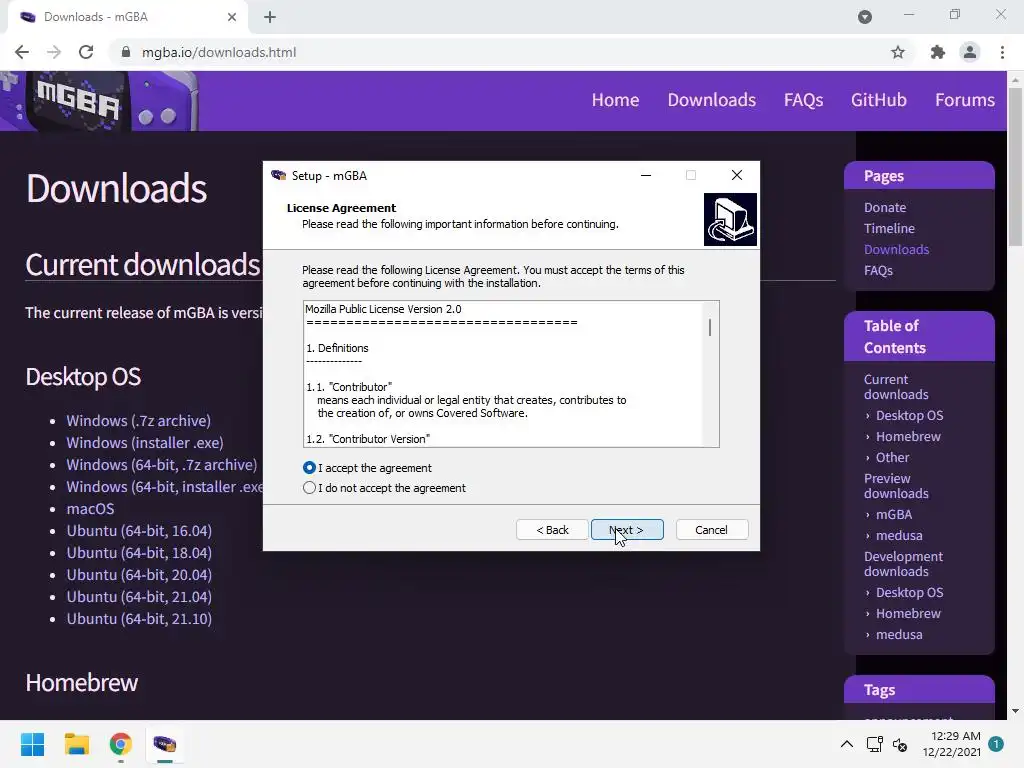The image size is (1024, 768).
Task: Open Downloads in the Pages sidebar
Action: [896, 249]
